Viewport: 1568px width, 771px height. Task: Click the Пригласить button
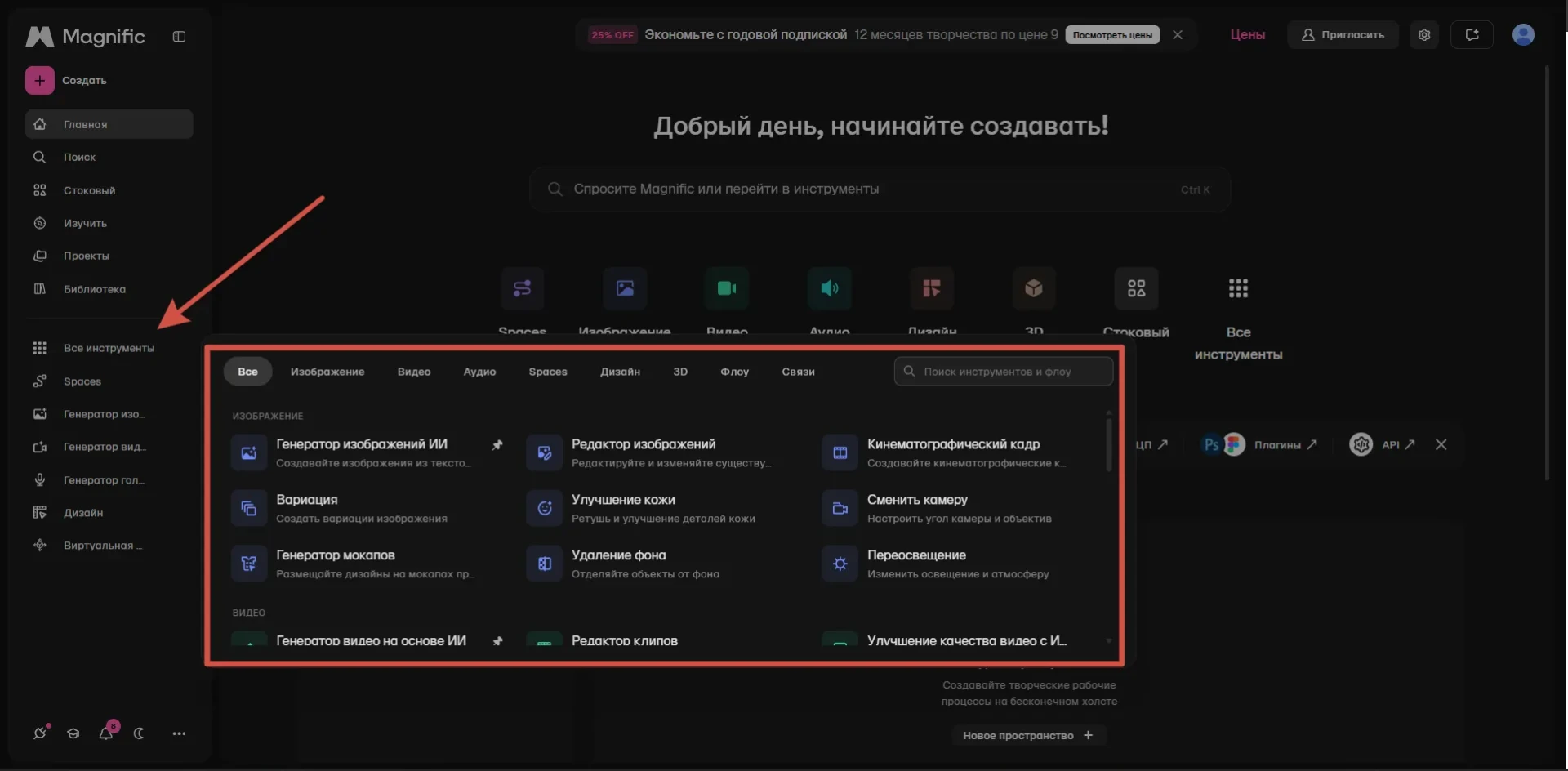point(1343,35)
